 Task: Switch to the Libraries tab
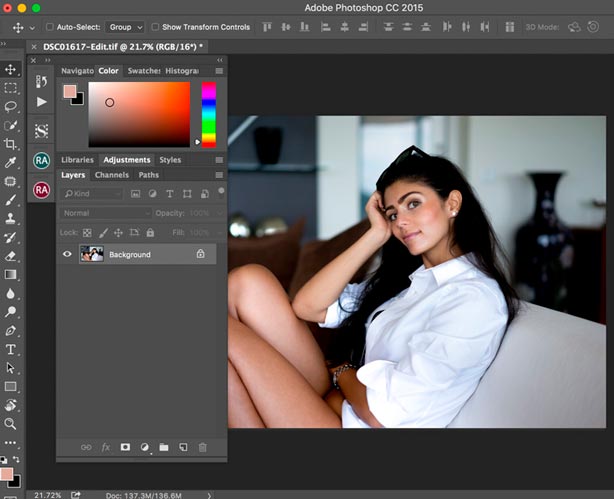click(77, 160)
